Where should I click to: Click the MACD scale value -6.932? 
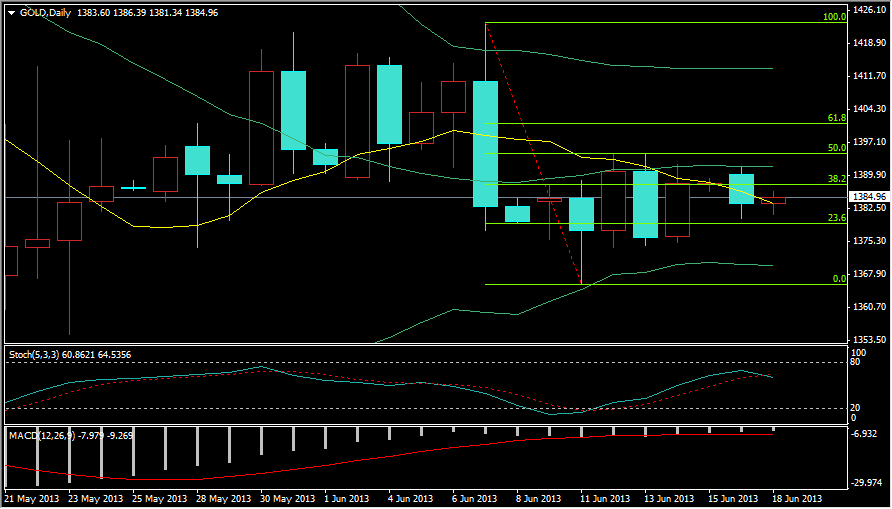point(865,434)
